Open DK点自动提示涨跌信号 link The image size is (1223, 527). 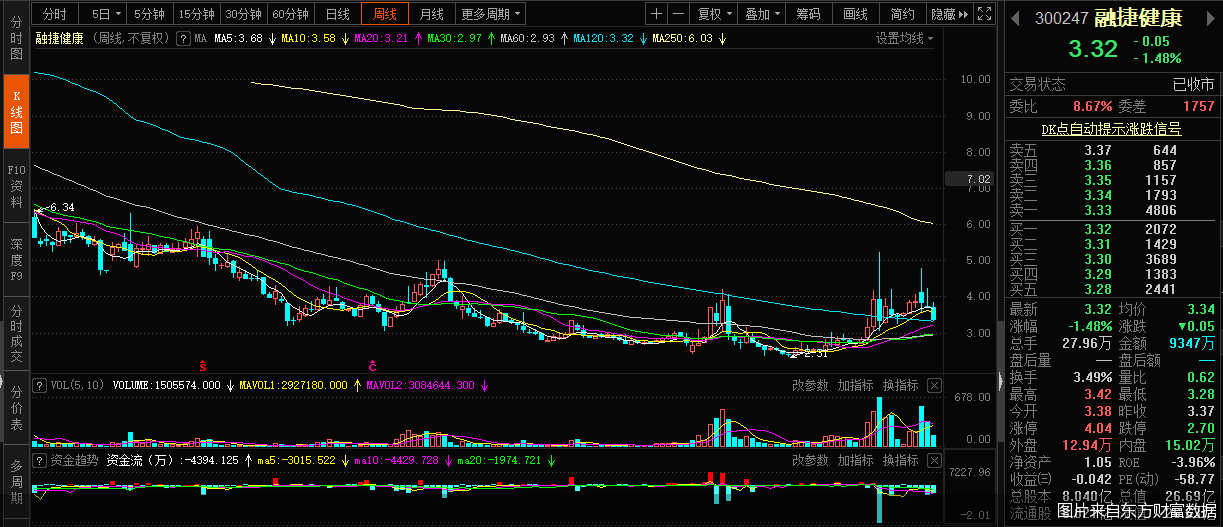click(1111, 129)
